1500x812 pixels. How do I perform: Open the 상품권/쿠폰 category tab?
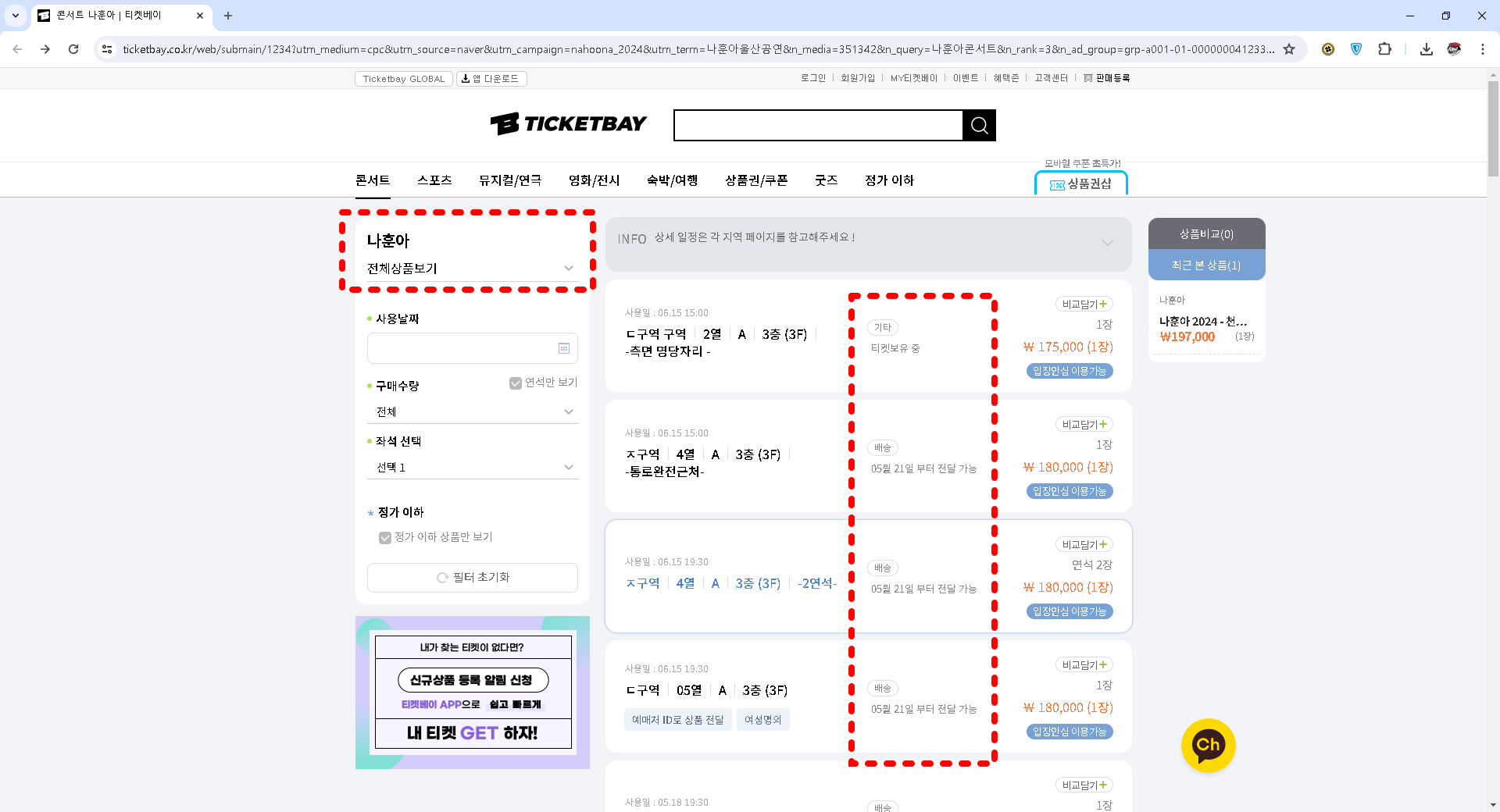[x=756, y=180]
